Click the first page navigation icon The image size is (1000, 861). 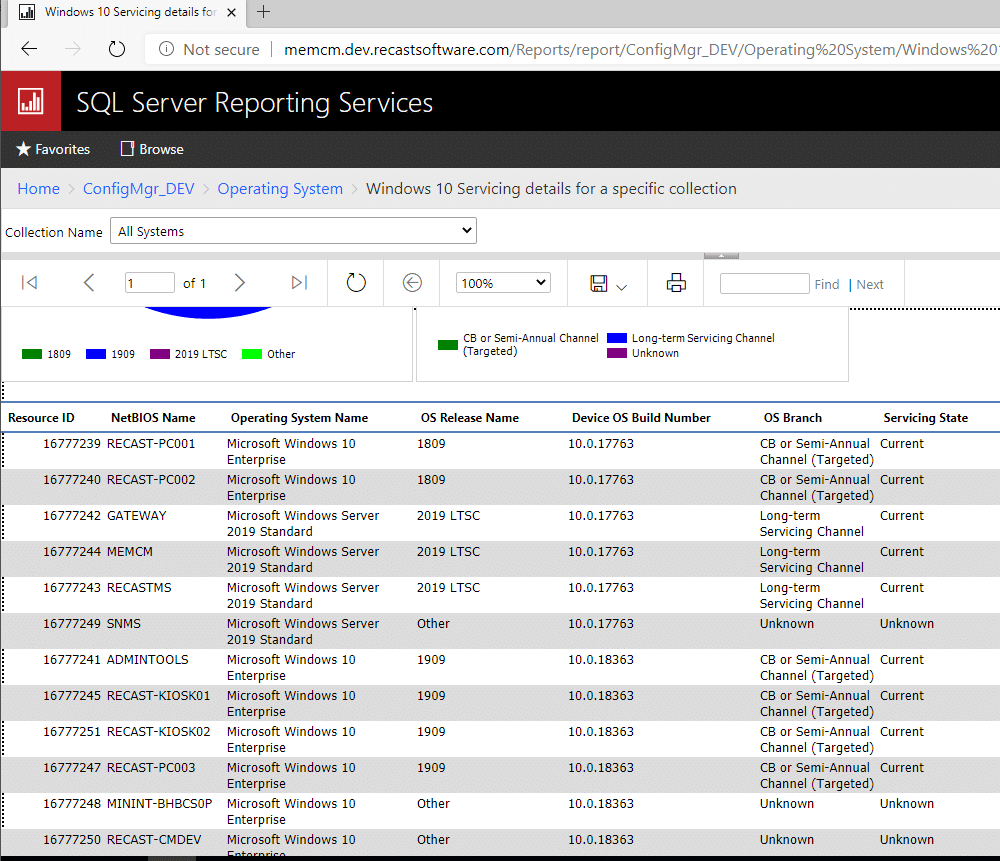coord(29,283)
